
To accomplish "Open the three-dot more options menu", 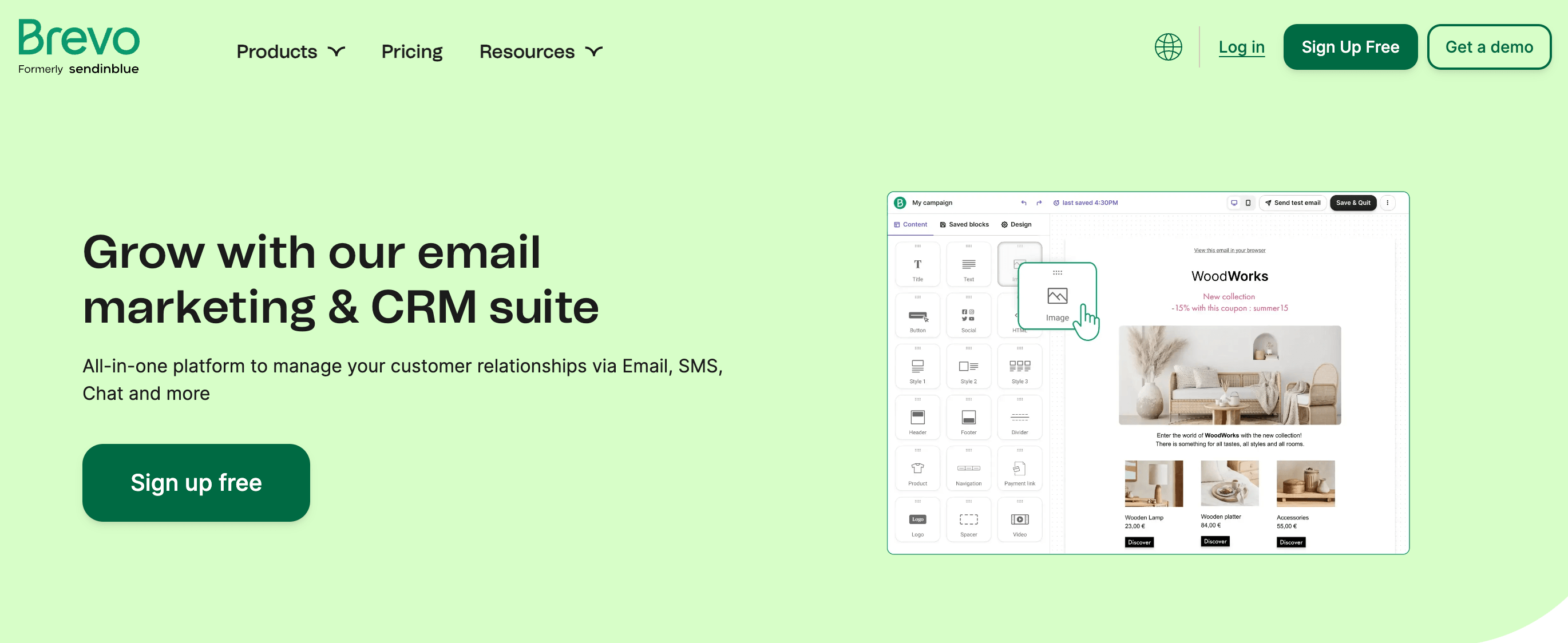I will click(x=1387, y=203).
